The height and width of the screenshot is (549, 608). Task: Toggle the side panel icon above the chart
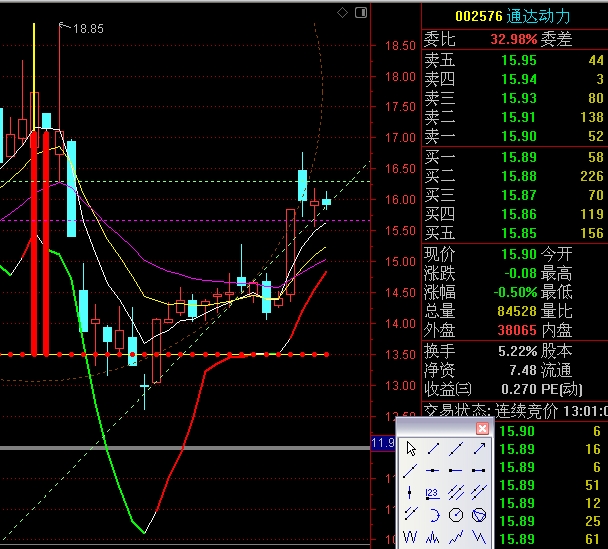click(x=361, y=13)
